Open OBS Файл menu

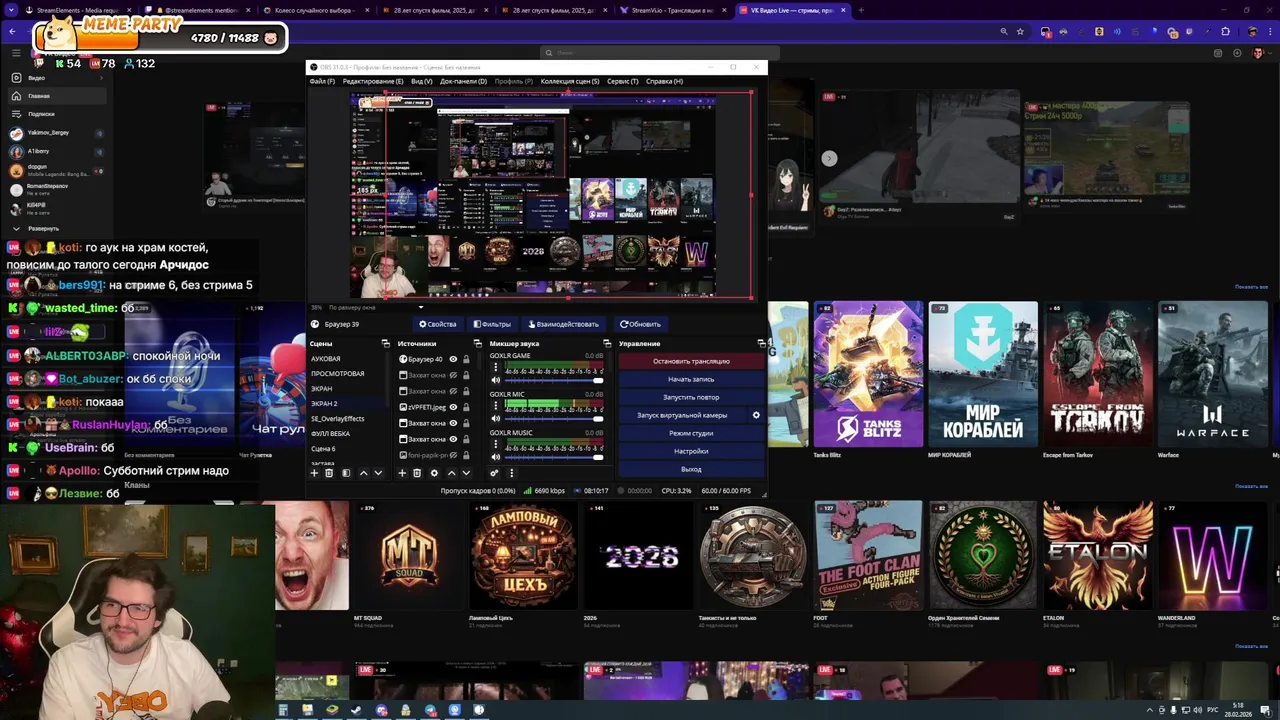pos(322,81)
